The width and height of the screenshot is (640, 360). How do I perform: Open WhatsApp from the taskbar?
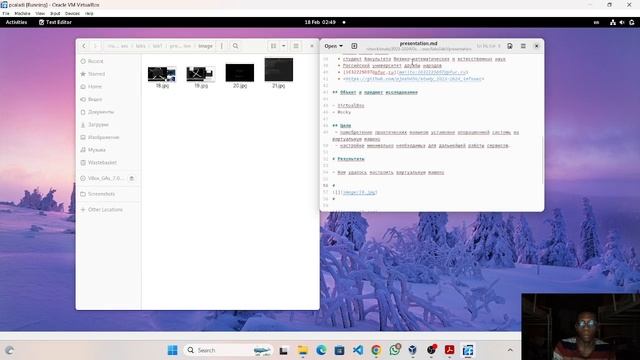[395, 350]
